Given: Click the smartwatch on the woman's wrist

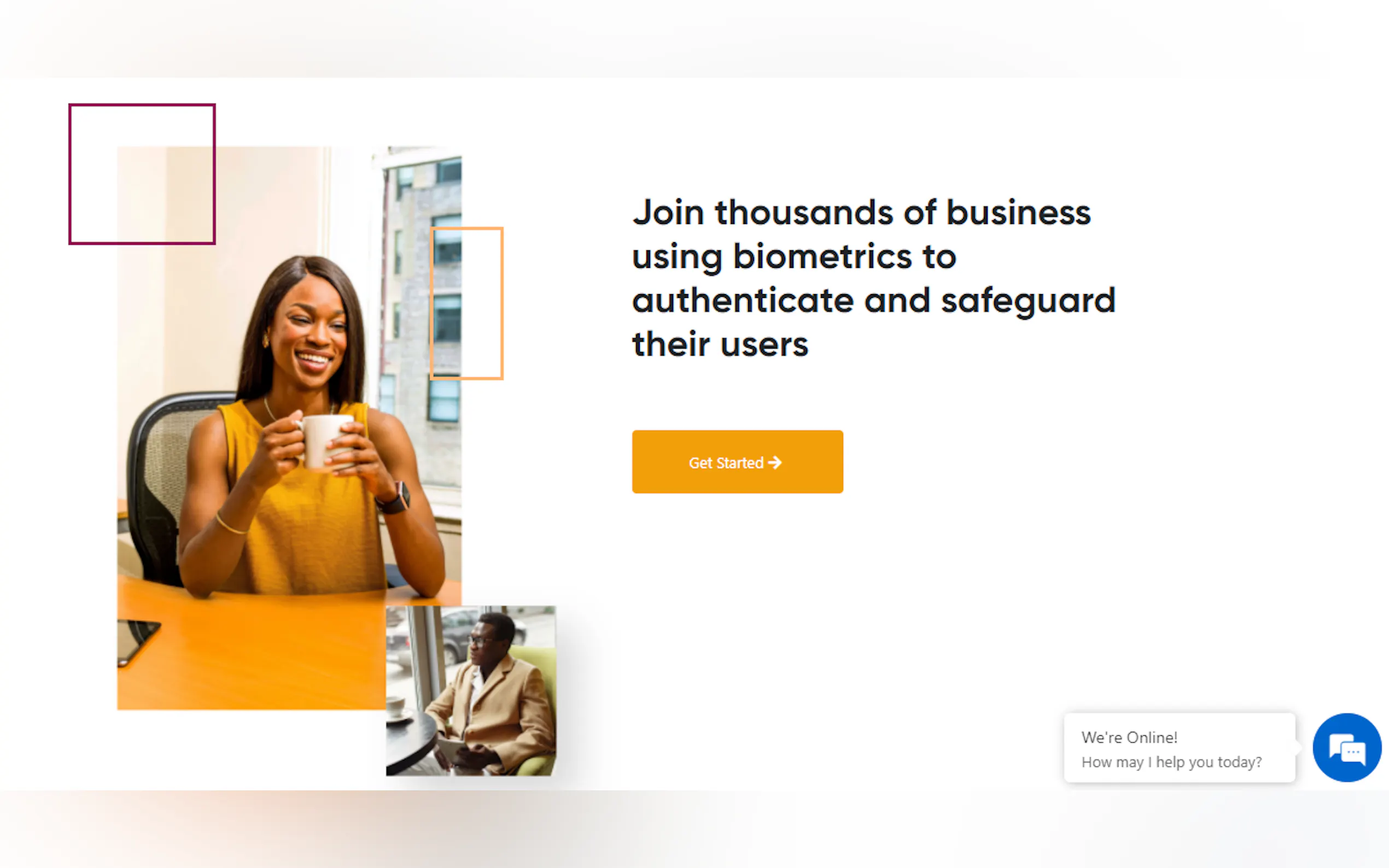Looking at the screenshot, I should 395,498.
